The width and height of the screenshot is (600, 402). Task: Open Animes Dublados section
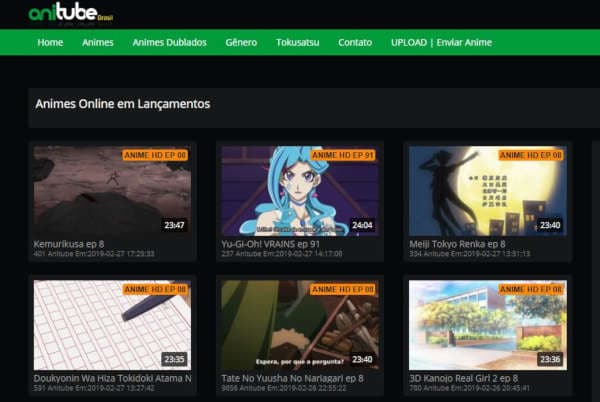(170, 42)
